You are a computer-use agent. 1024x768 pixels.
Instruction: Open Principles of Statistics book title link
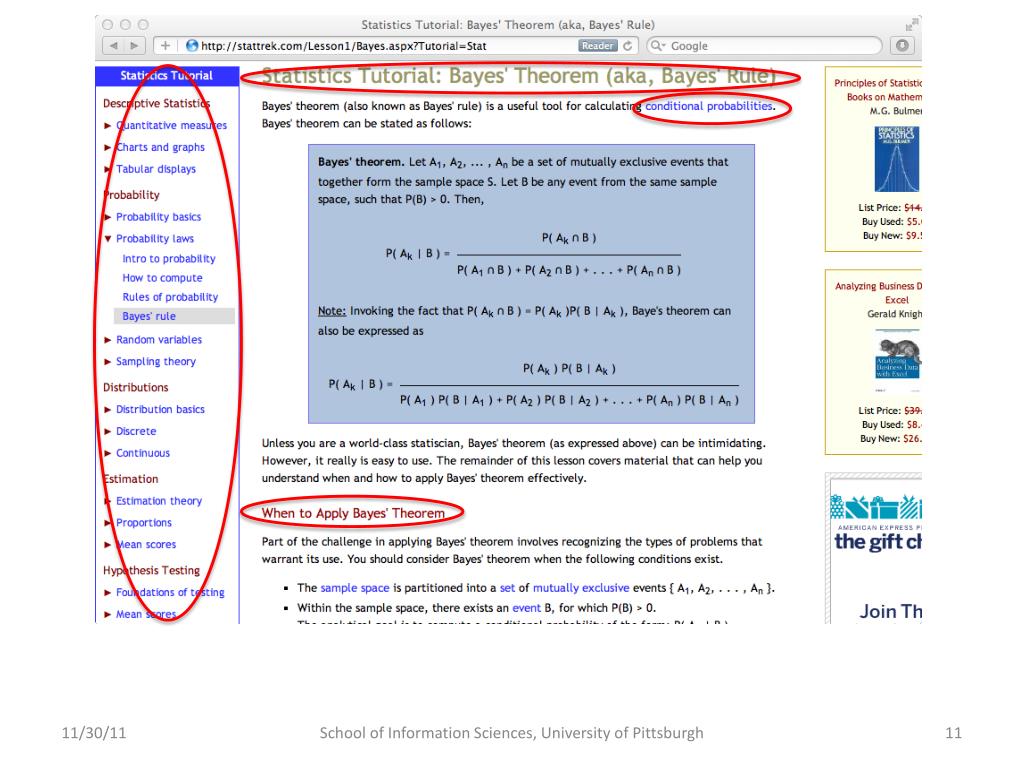(x=878, y=90)
